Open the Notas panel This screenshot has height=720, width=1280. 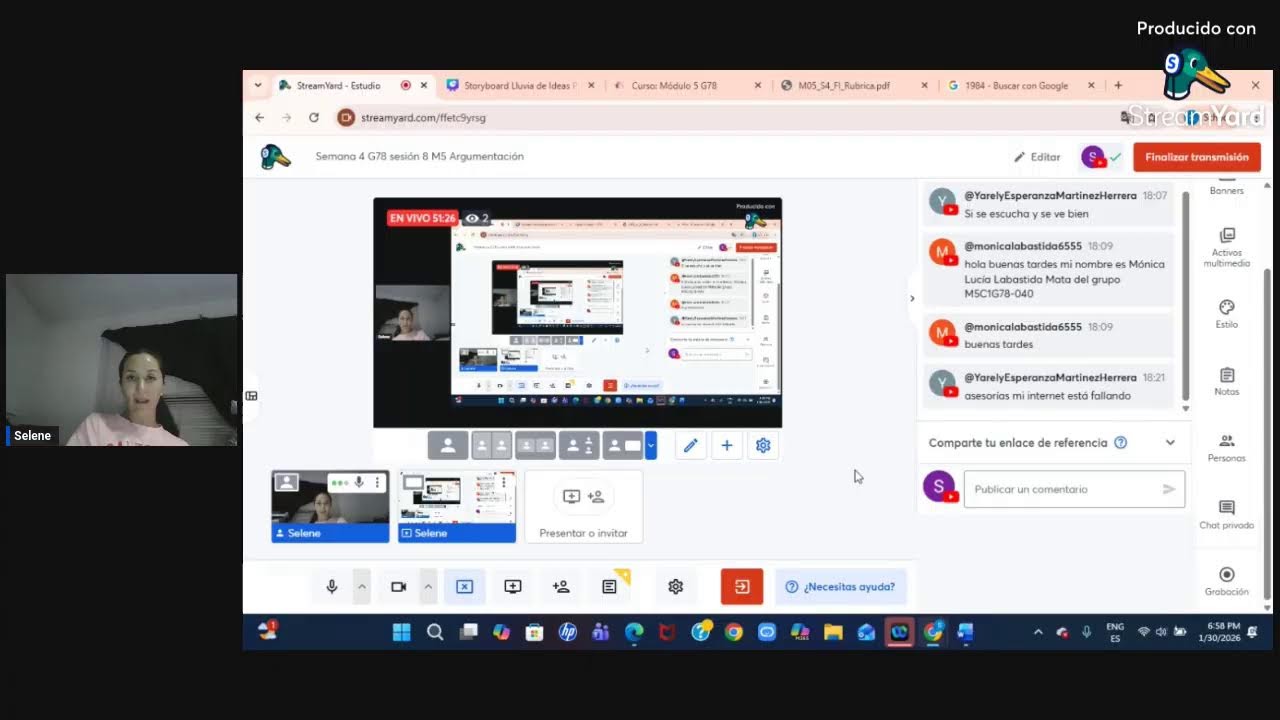pos(1227,381)
